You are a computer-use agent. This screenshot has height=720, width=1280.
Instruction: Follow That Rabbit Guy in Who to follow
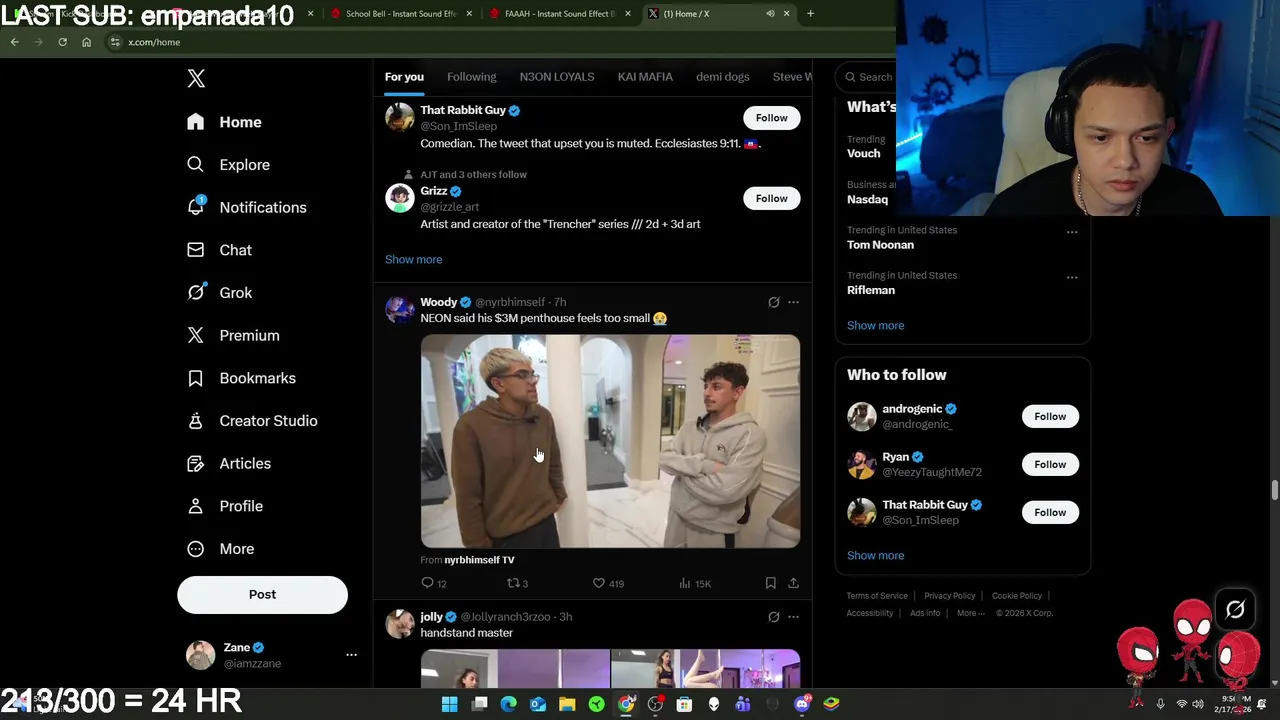(x=1050, y=512)
